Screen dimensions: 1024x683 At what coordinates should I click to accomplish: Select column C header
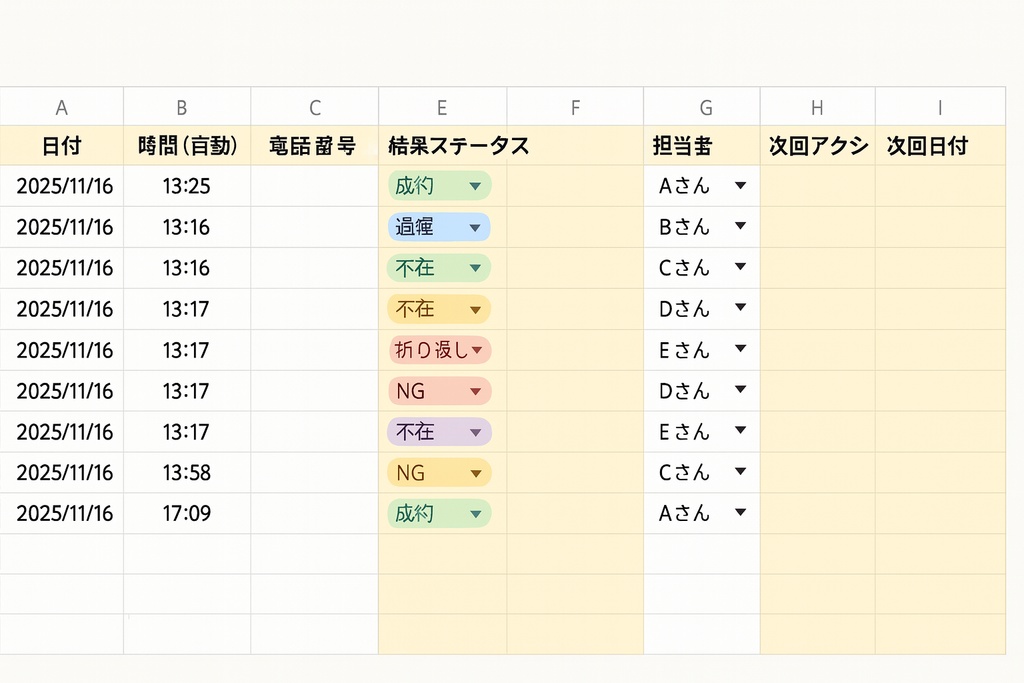point(315,106)
